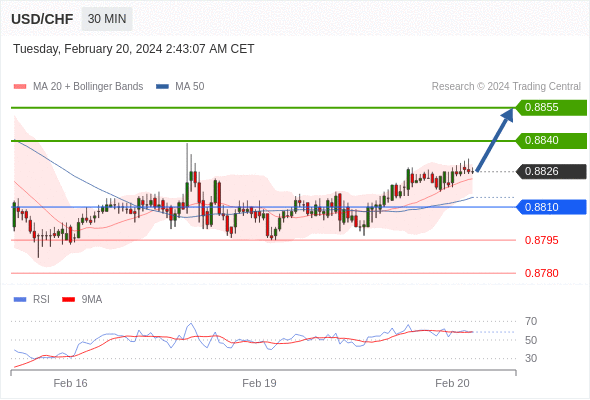Screen dimensions: 590x400
Task: Click the 'RSI' legend label
Action: (x=41, y=300)
